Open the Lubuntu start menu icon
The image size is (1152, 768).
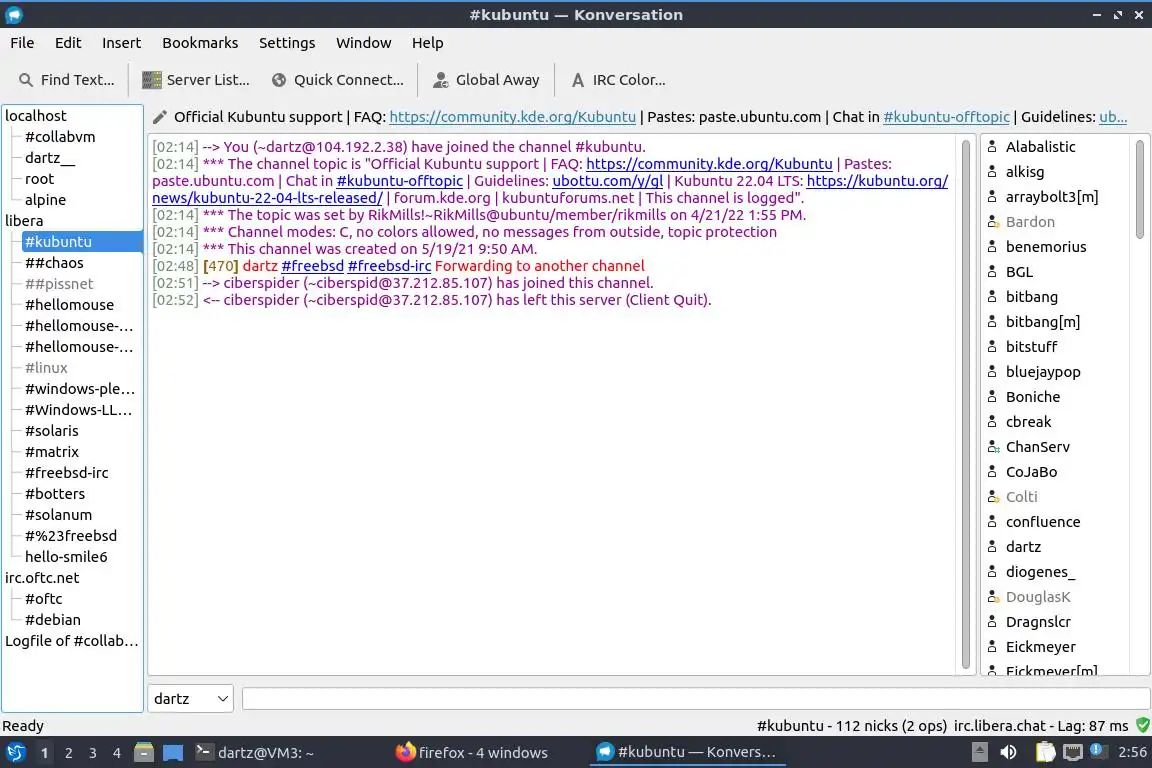15,753
